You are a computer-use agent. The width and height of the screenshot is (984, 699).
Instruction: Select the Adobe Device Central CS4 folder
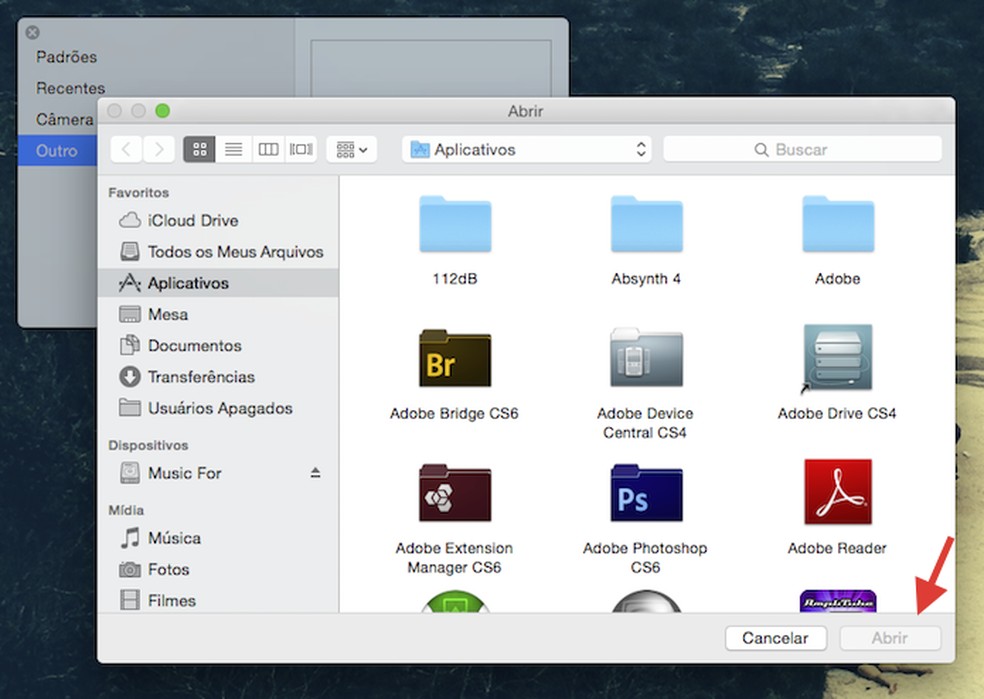pos(645,356)
